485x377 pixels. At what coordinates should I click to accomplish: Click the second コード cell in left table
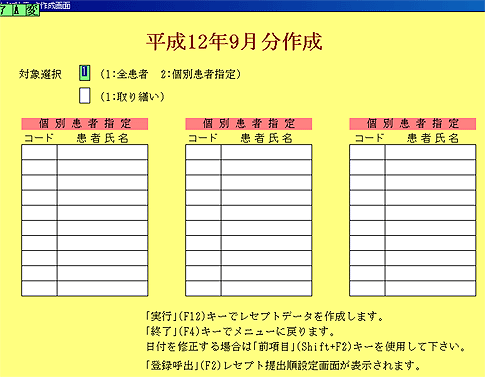pos(39,167)
